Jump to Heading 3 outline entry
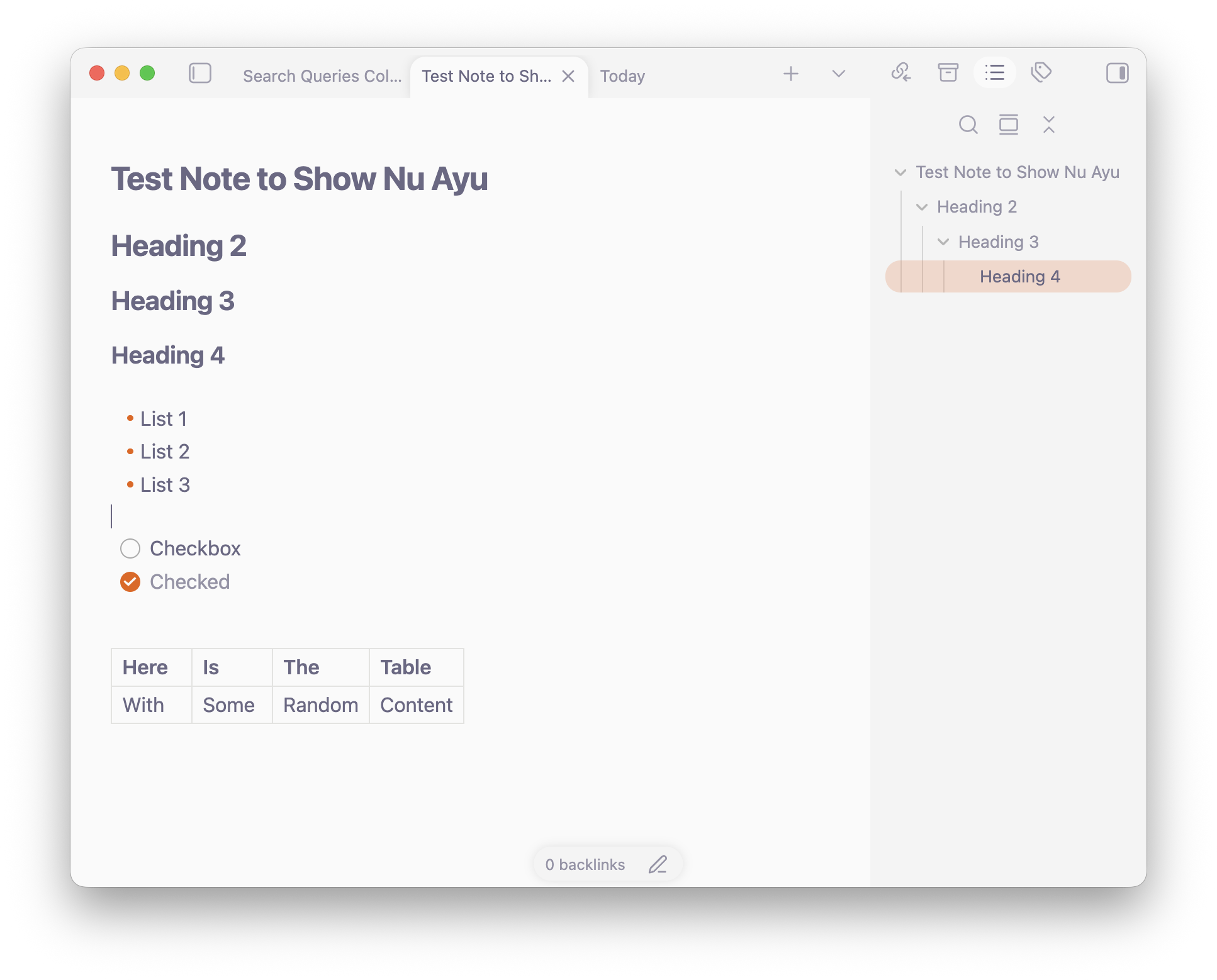This screenshot has height=980, width=1217. (999, 242)
